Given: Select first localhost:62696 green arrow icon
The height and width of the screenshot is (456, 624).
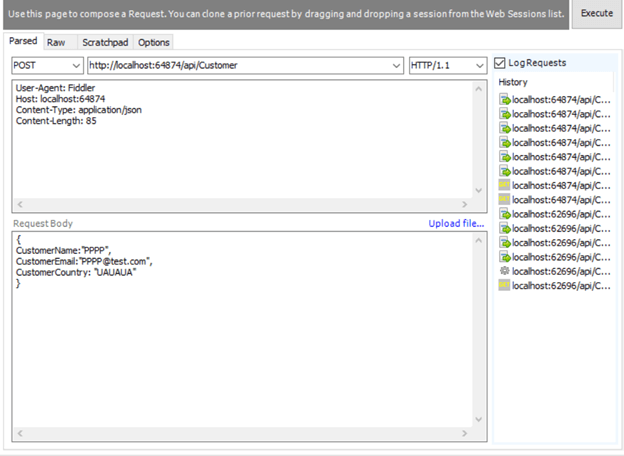Looking at the screenshot, I should click(x=505, y=214).
